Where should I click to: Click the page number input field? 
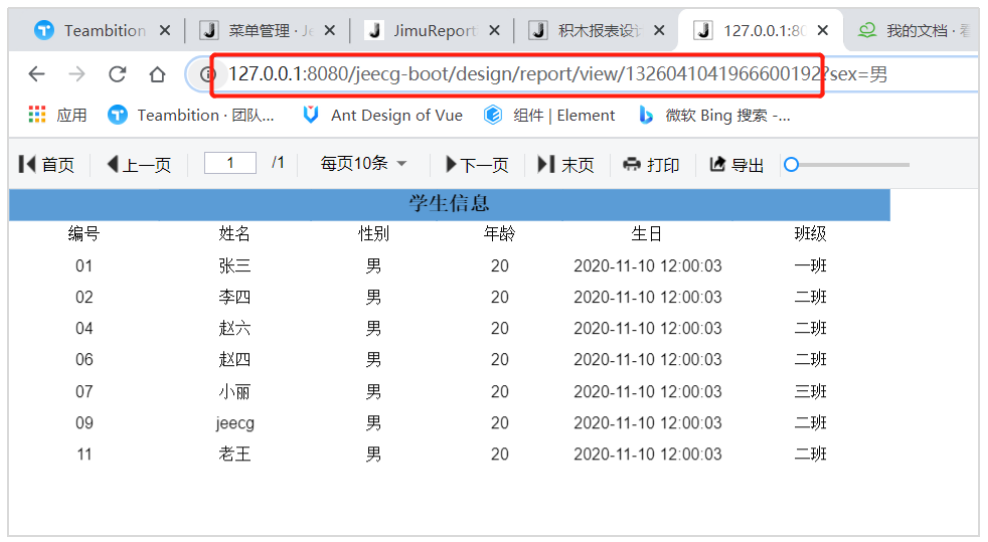230,163
